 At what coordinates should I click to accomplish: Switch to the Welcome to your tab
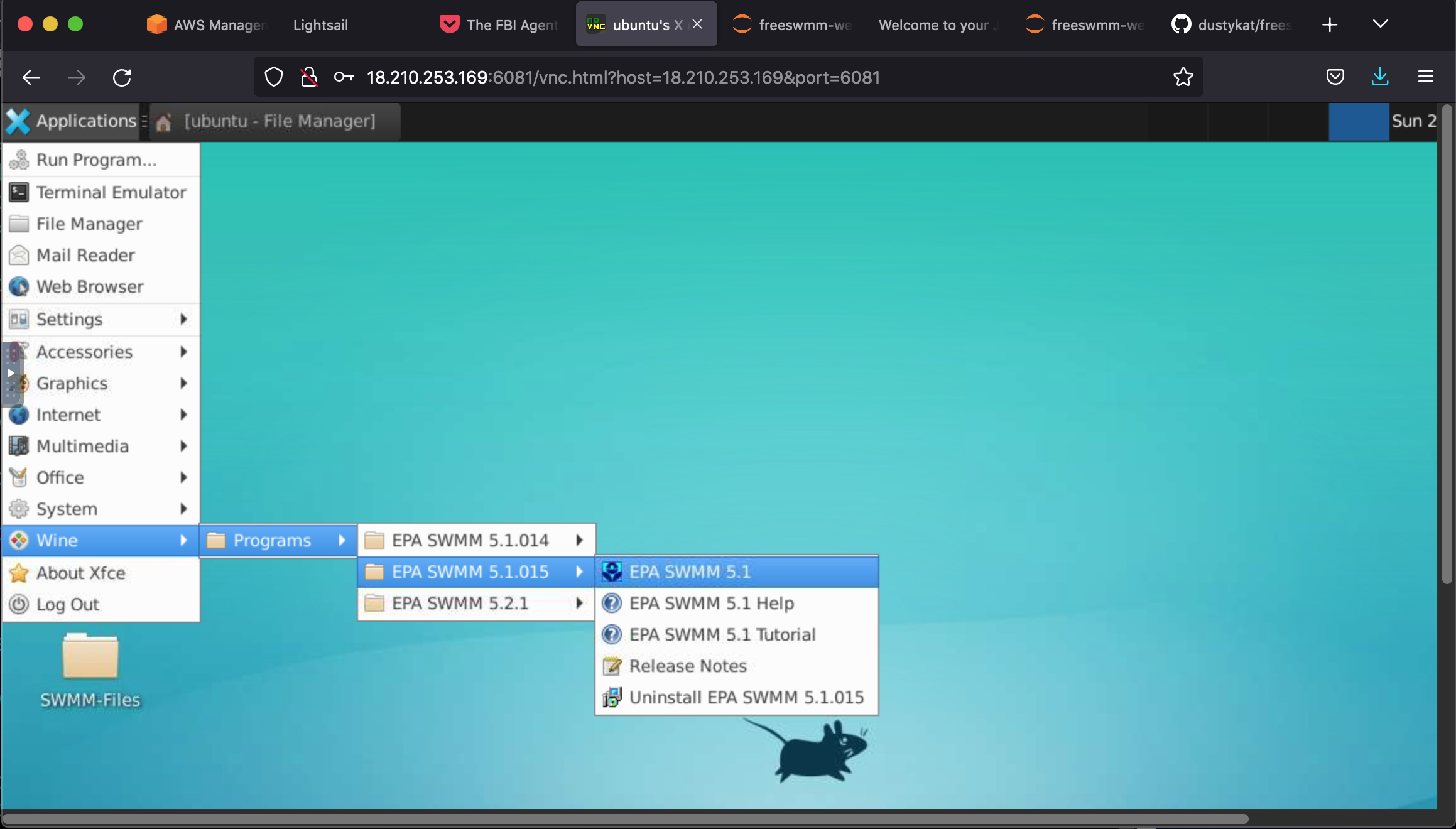tap(938, 24)
